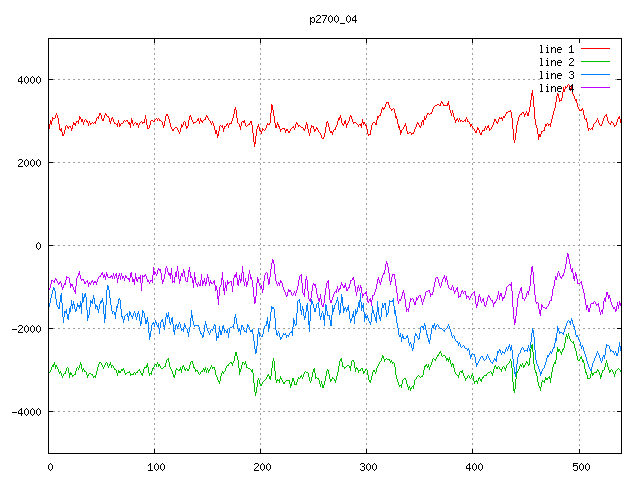Click the x-axis label 200
Viewport: 640px width, 480px height.
point(262,467)
